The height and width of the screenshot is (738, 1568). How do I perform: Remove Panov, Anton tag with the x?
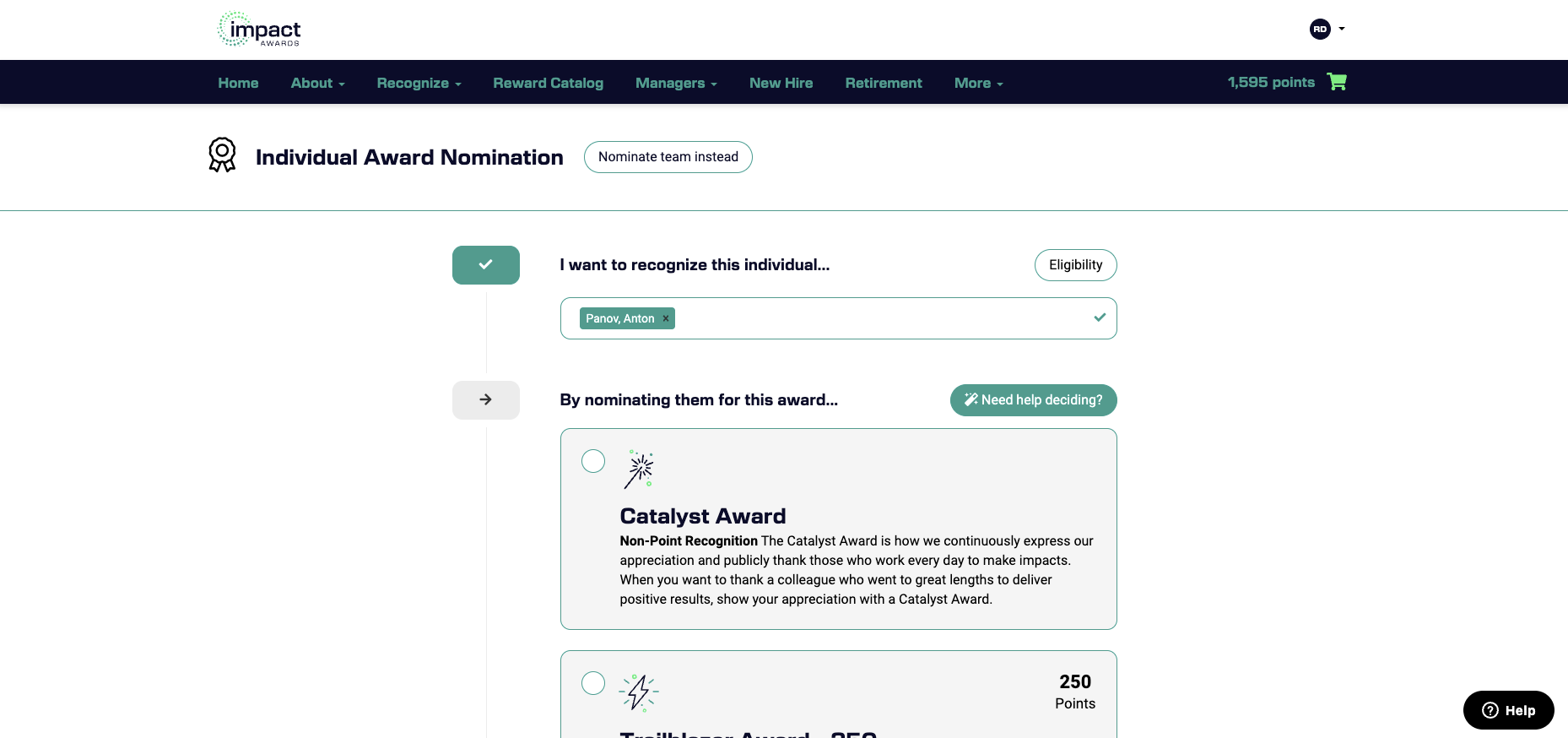point(666,318)
